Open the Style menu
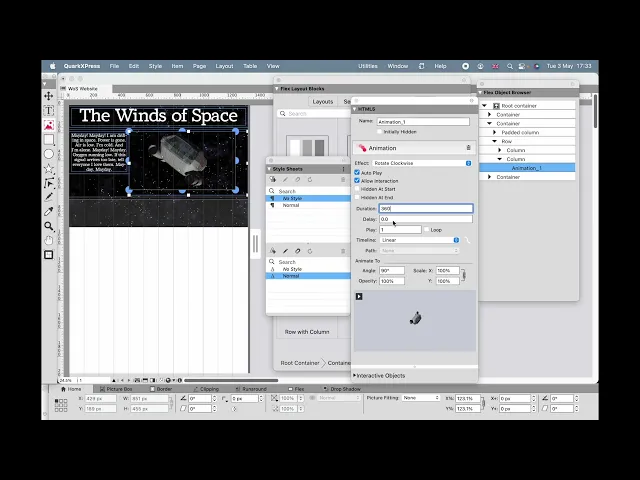The height and width of the screenshot is (480, 640). (155, 66)
